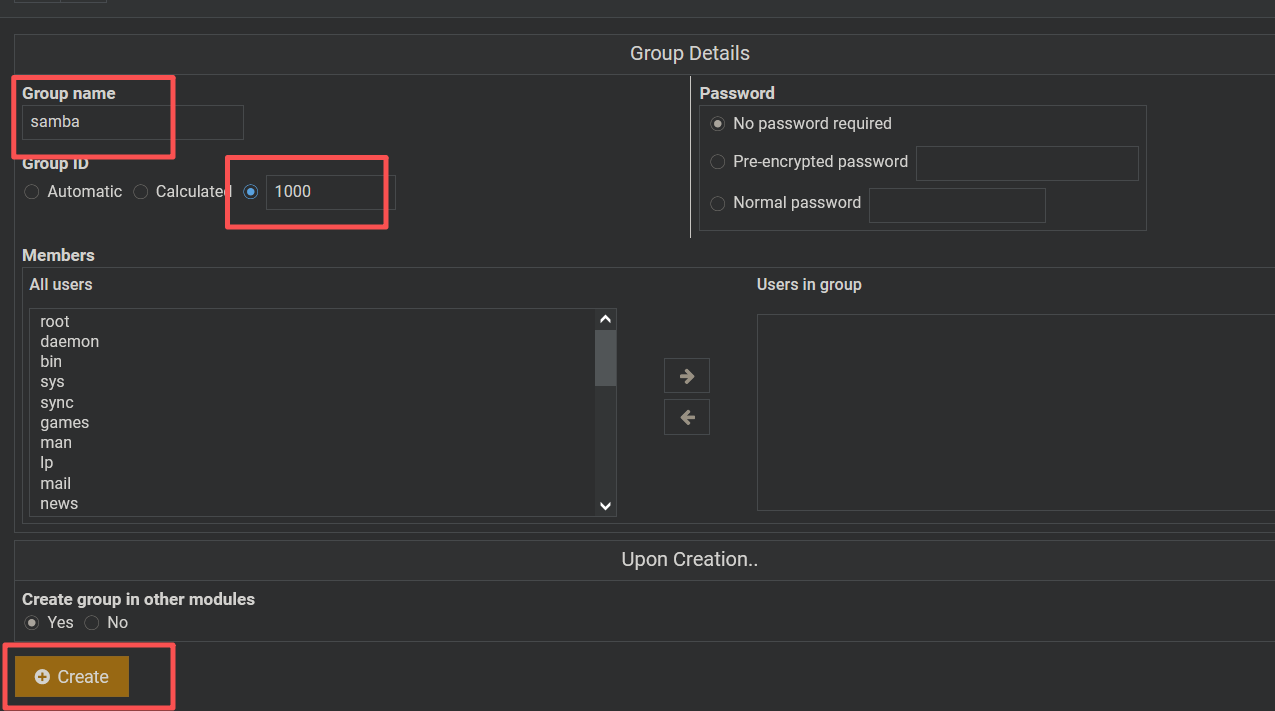
Task: Click the Pre-encrypted password text box
Action: tap(1027, 163)
